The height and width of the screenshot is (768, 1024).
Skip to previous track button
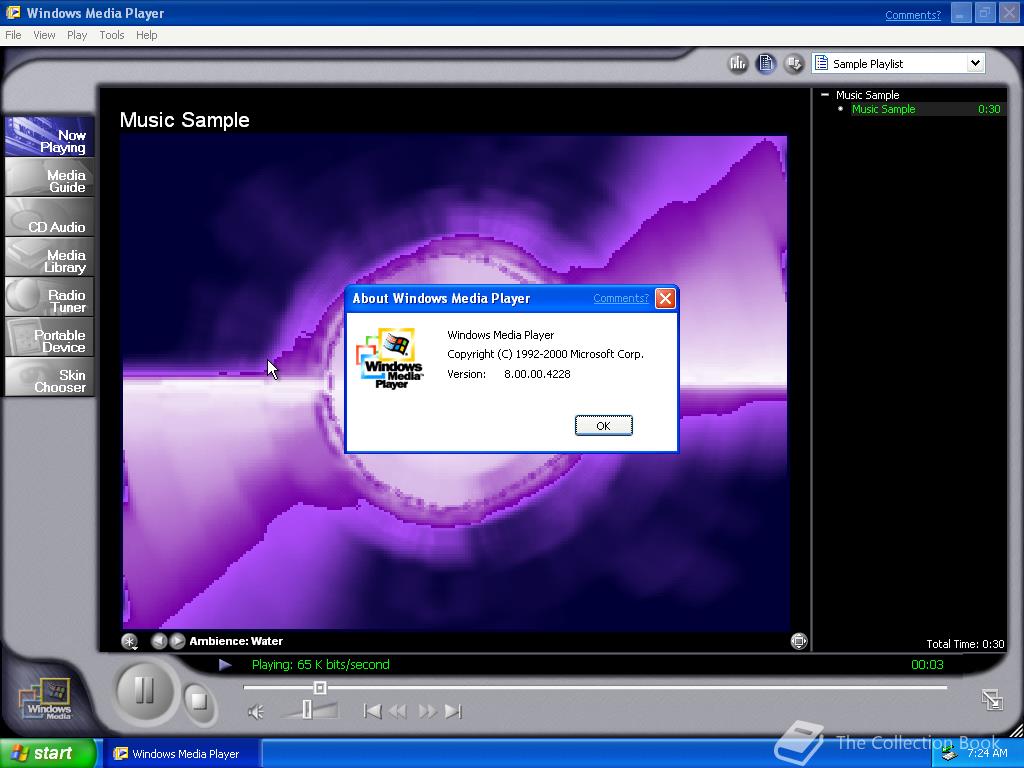click(372, 711)
